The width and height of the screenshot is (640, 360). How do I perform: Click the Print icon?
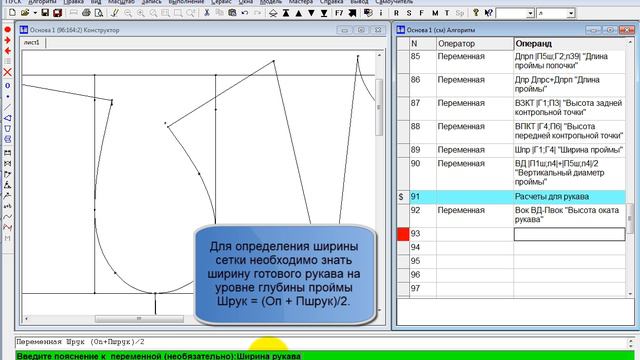[x=86, y=13]
